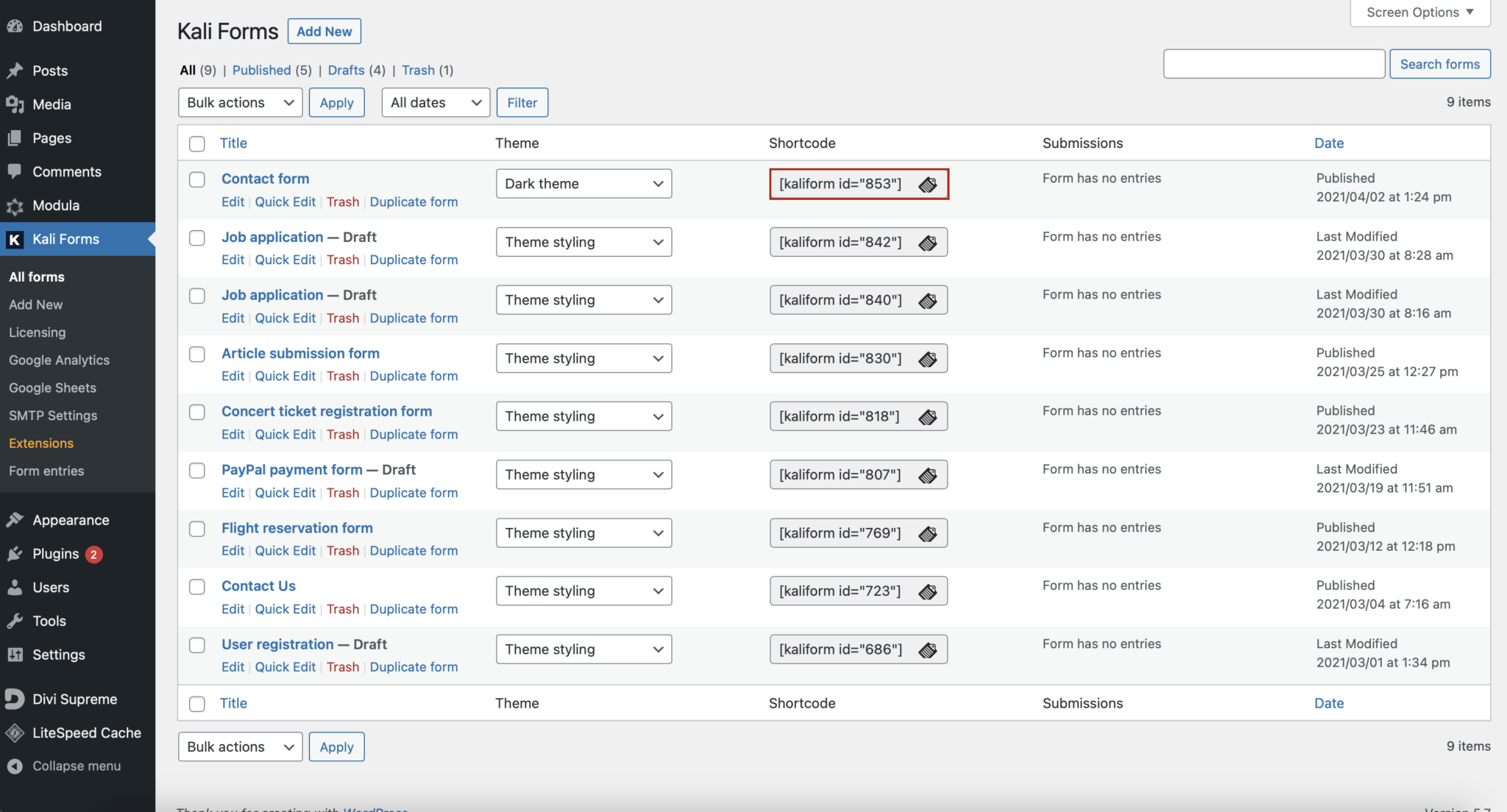
Task: Open Form entries submenu item
Action: pyautogui.click(x=46, y=471)
